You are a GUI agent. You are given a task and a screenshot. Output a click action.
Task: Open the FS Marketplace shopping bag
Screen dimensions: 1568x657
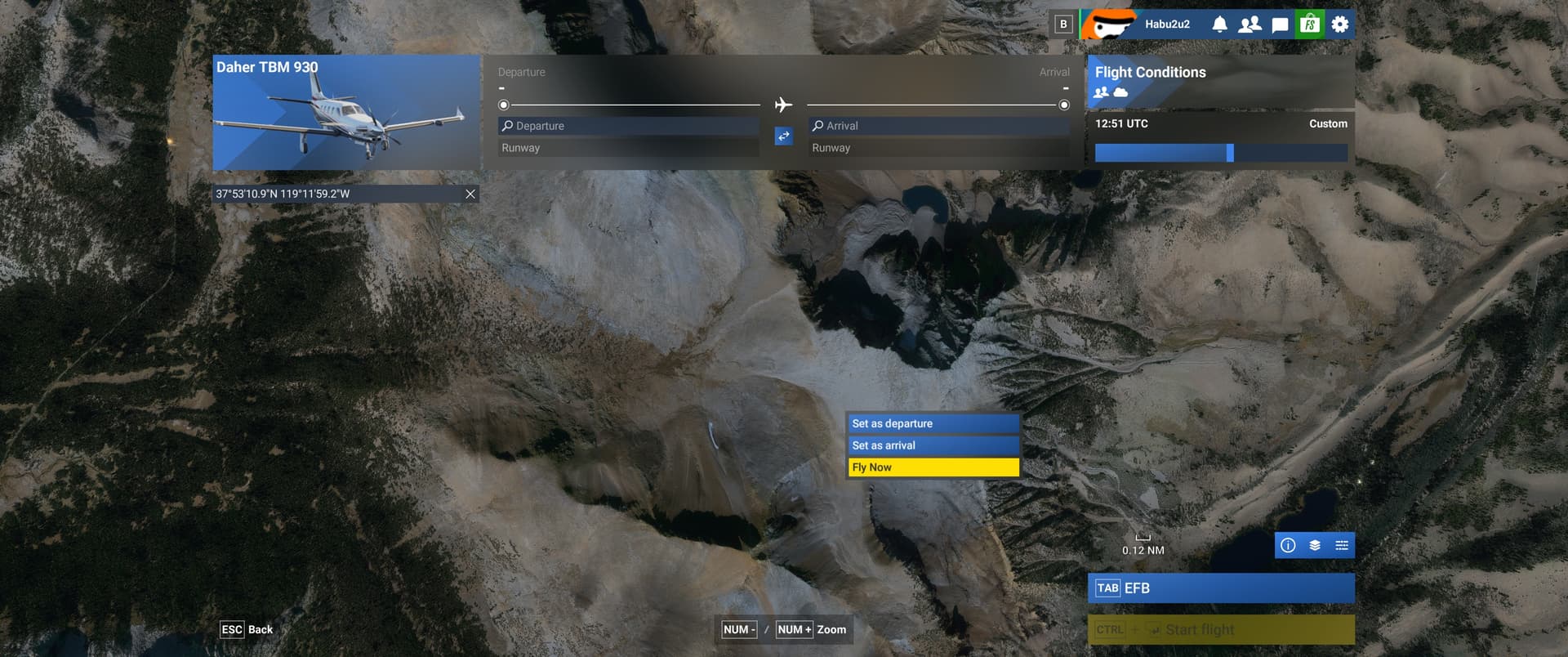(x=1310, y=25)
